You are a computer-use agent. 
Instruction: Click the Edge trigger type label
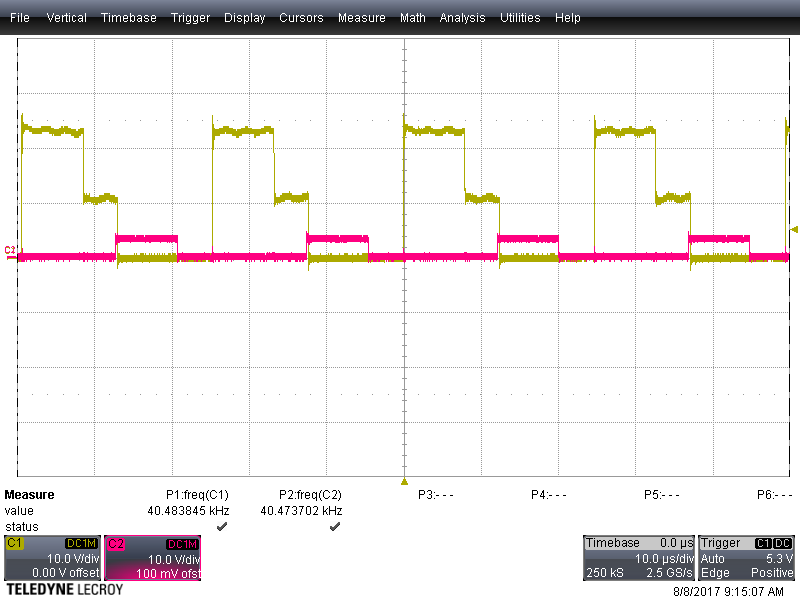(715, 573)
